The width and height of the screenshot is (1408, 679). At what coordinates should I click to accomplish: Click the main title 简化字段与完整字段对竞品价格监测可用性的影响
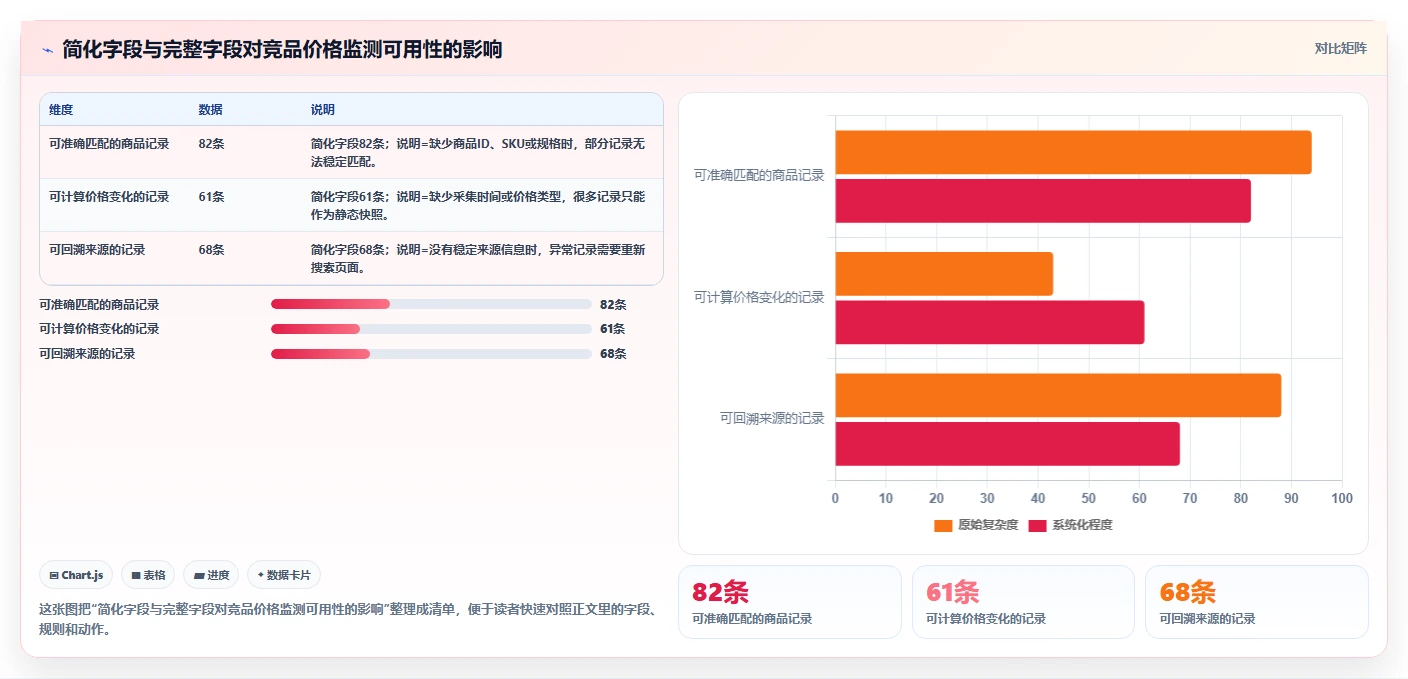pyautogui.click(x=282, y=50)
